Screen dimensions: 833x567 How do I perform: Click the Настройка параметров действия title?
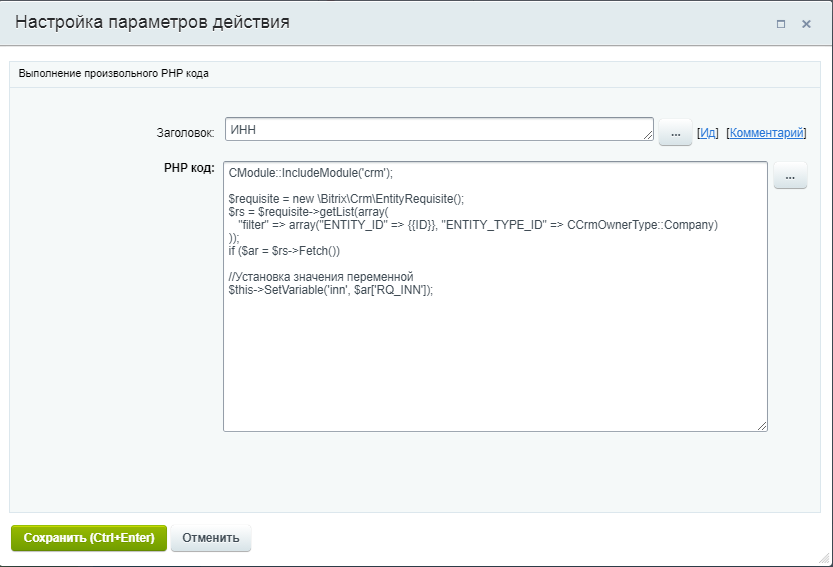[x=152, y=22]
